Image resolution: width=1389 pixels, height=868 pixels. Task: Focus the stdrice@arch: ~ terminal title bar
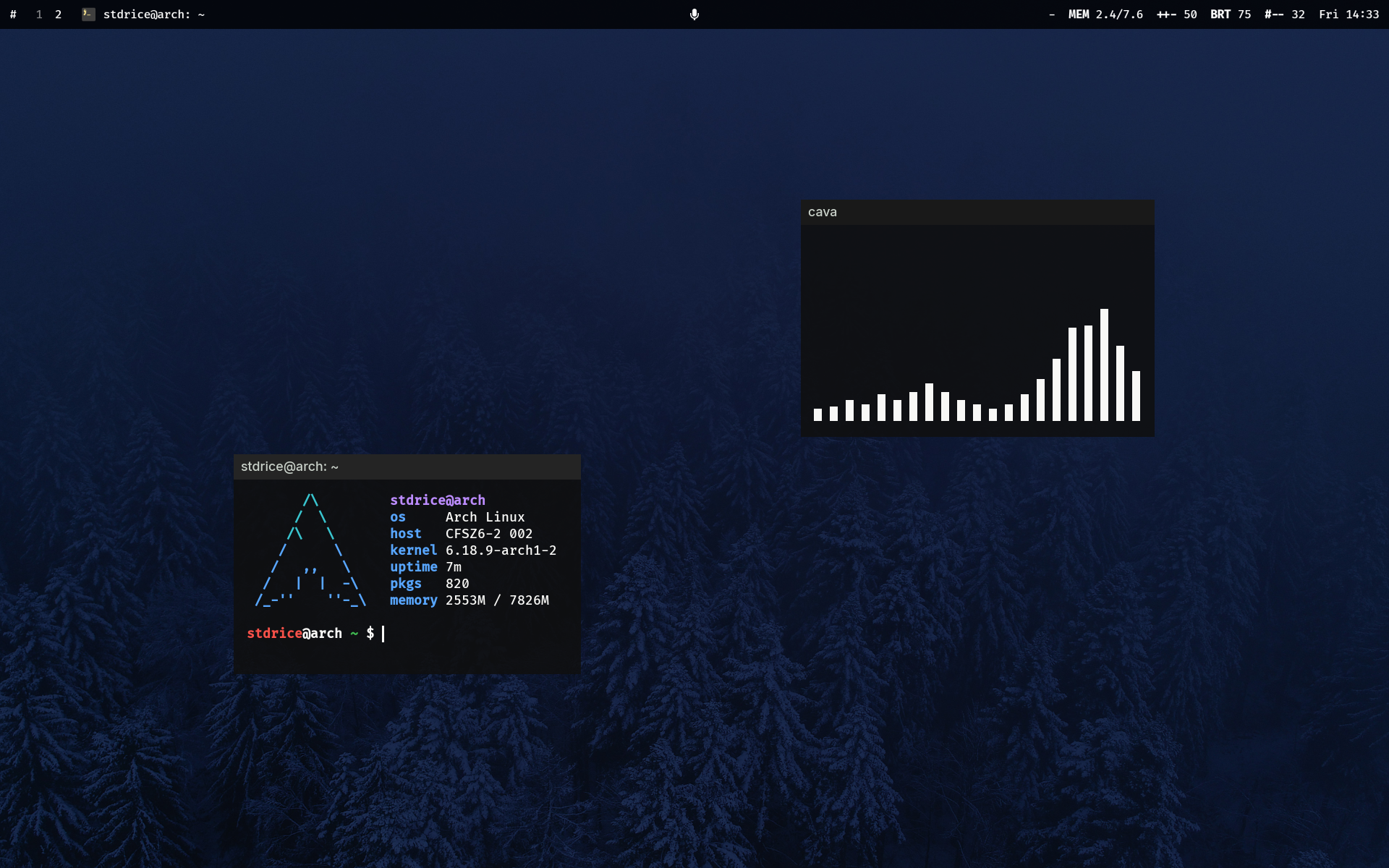click(x=407, y=467)
